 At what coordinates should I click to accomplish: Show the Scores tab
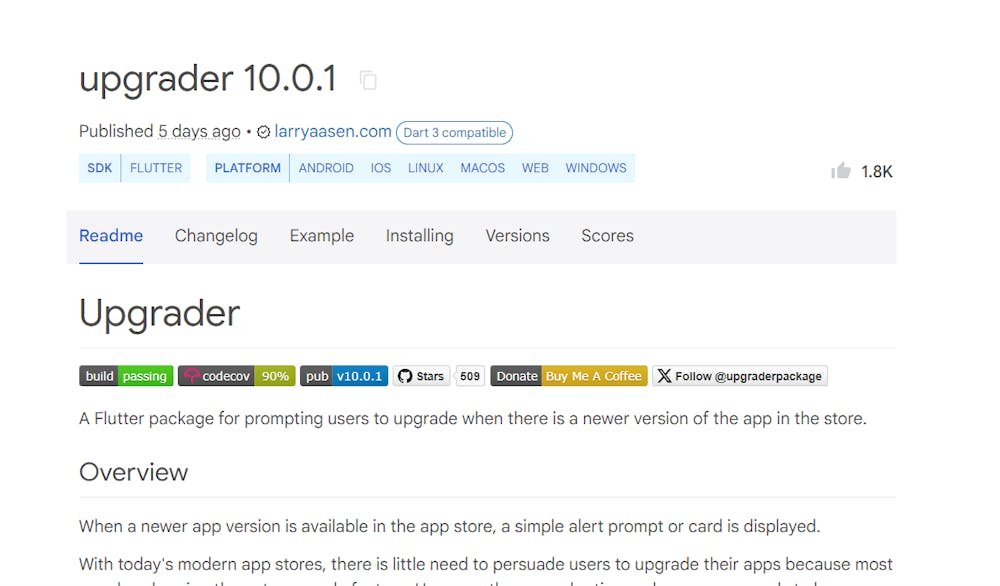tap(607, 236)
